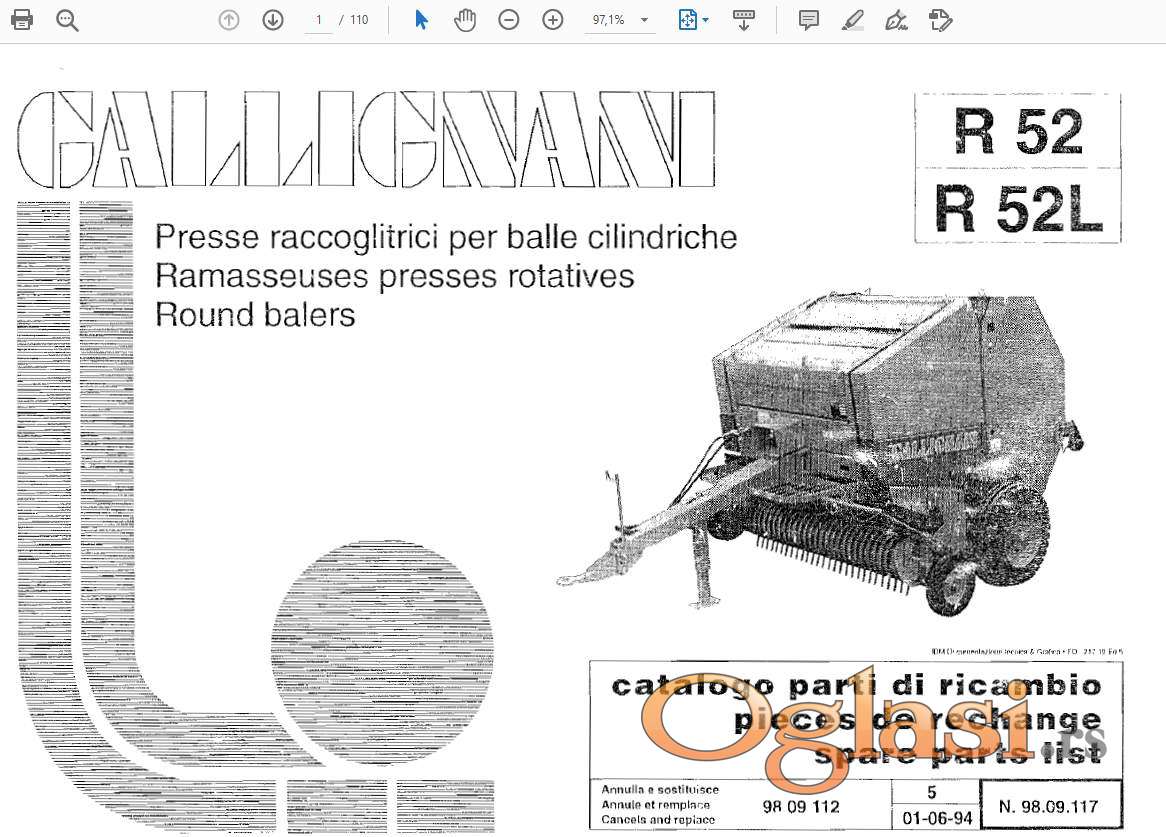Add a comment with the speech bubble icon
The image size is (1166, 837).
[x=808, y=20]
